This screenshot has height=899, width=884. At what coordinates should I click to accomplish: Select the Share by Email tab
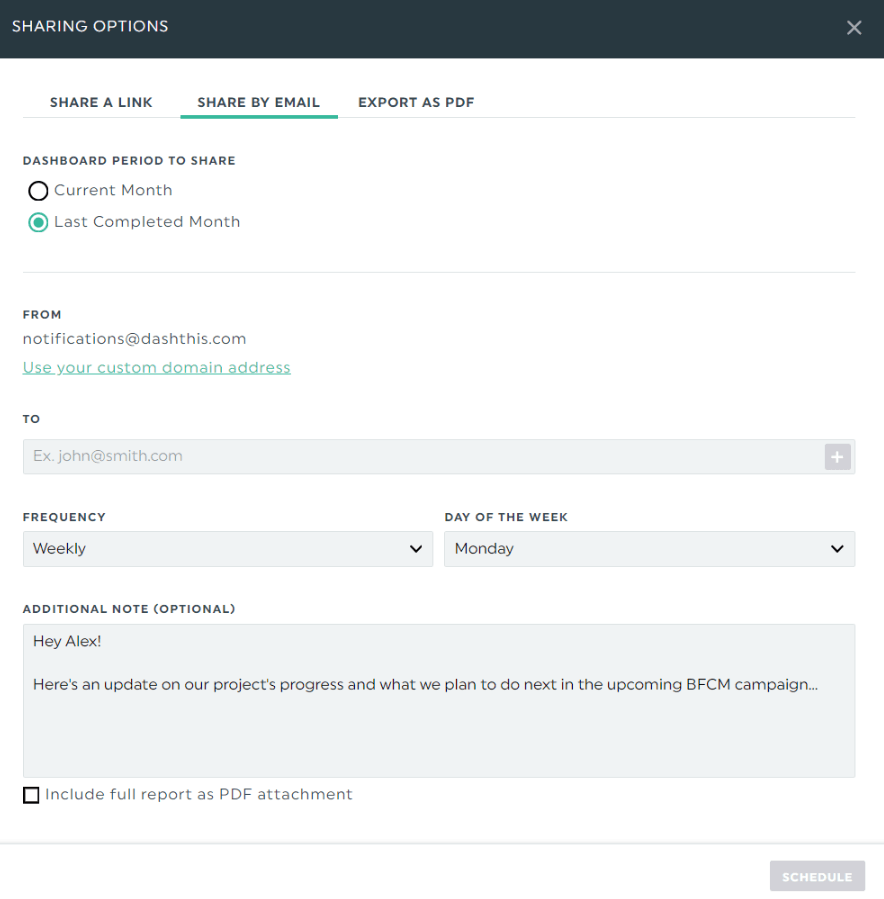259,103
